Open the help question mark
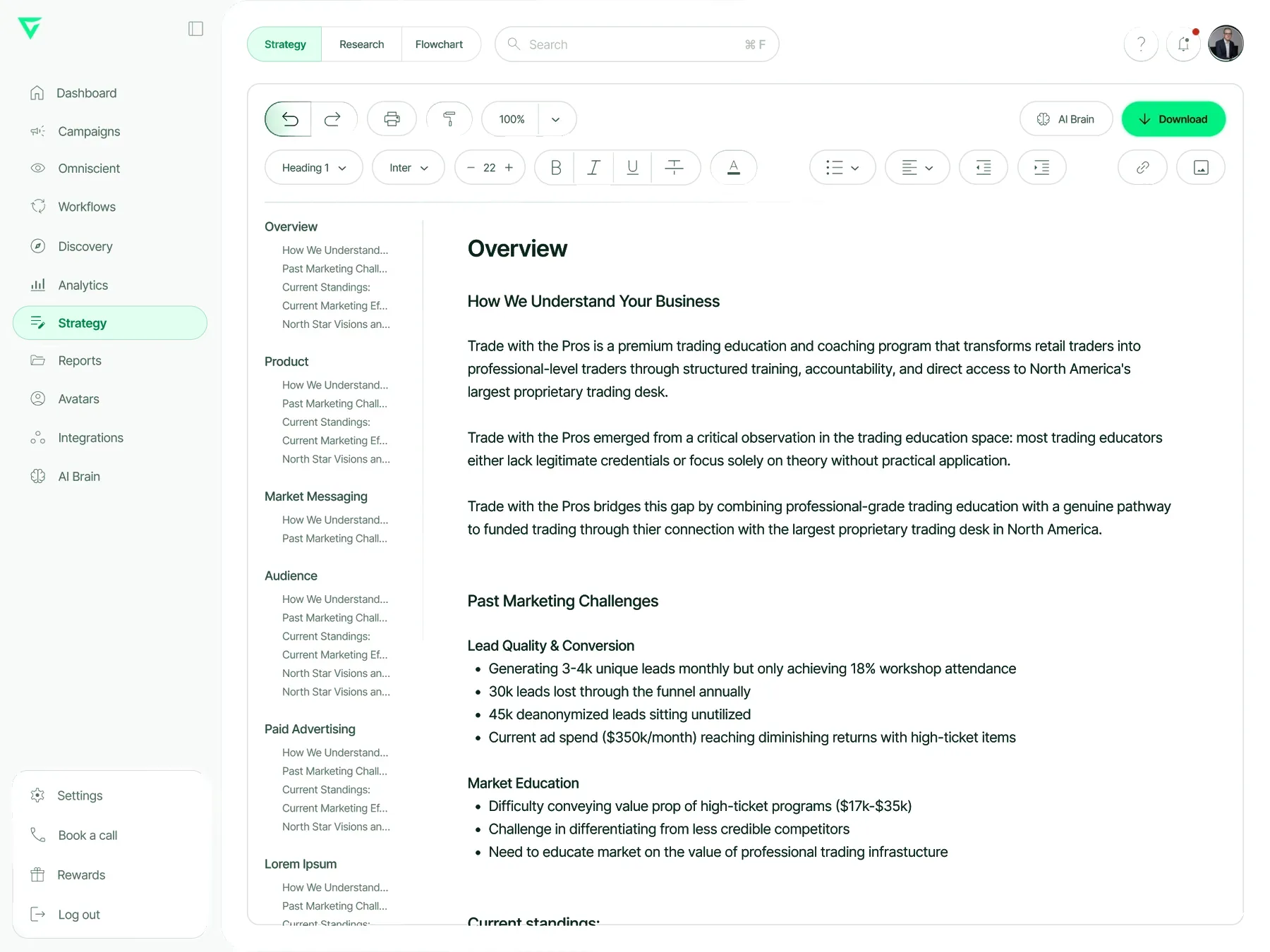This screenshot has width=1270, height=952. [x=1141, y=44]
